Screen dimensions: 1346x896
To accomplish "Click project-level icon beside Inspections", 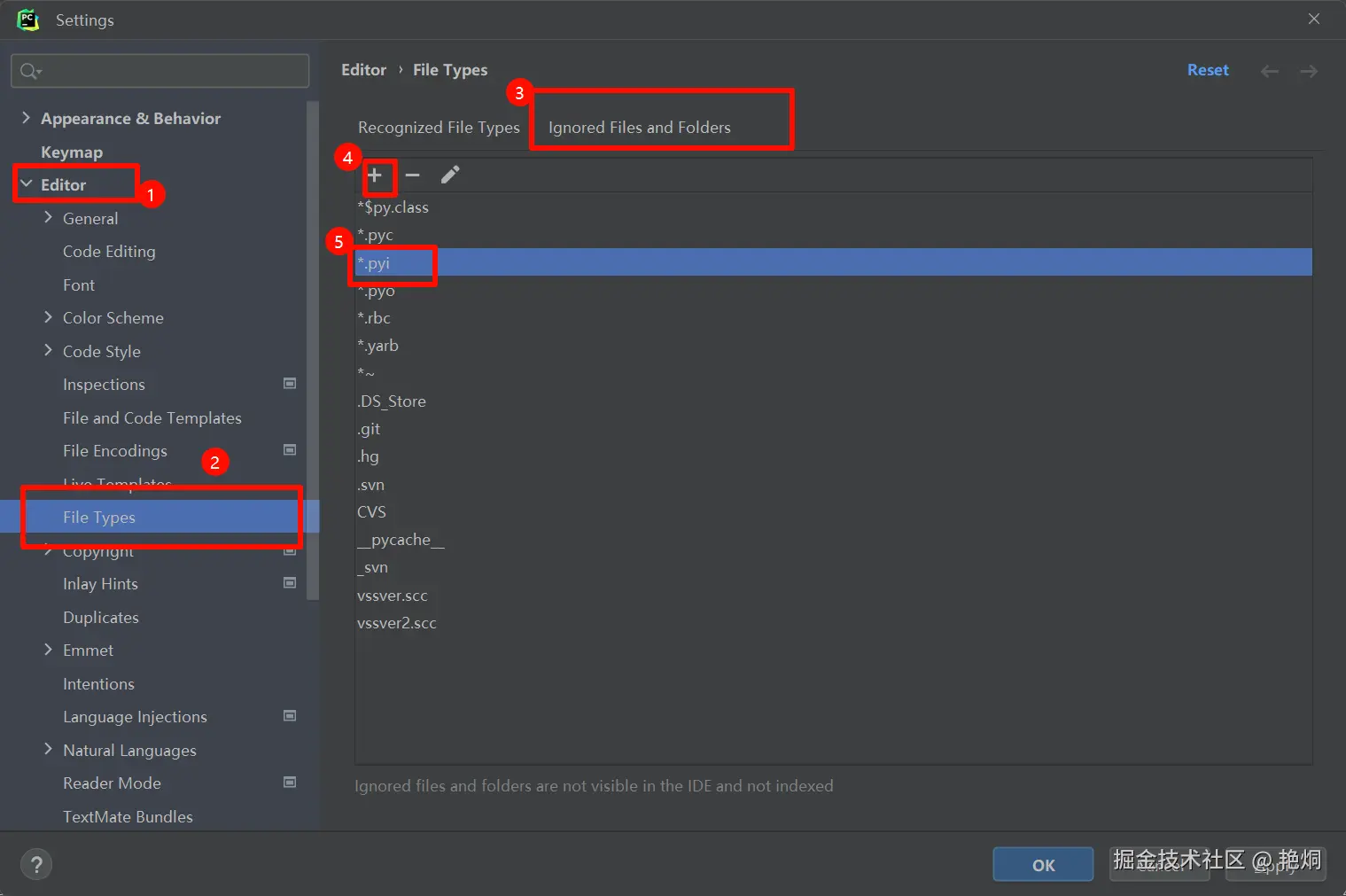I will coord(290,384).
